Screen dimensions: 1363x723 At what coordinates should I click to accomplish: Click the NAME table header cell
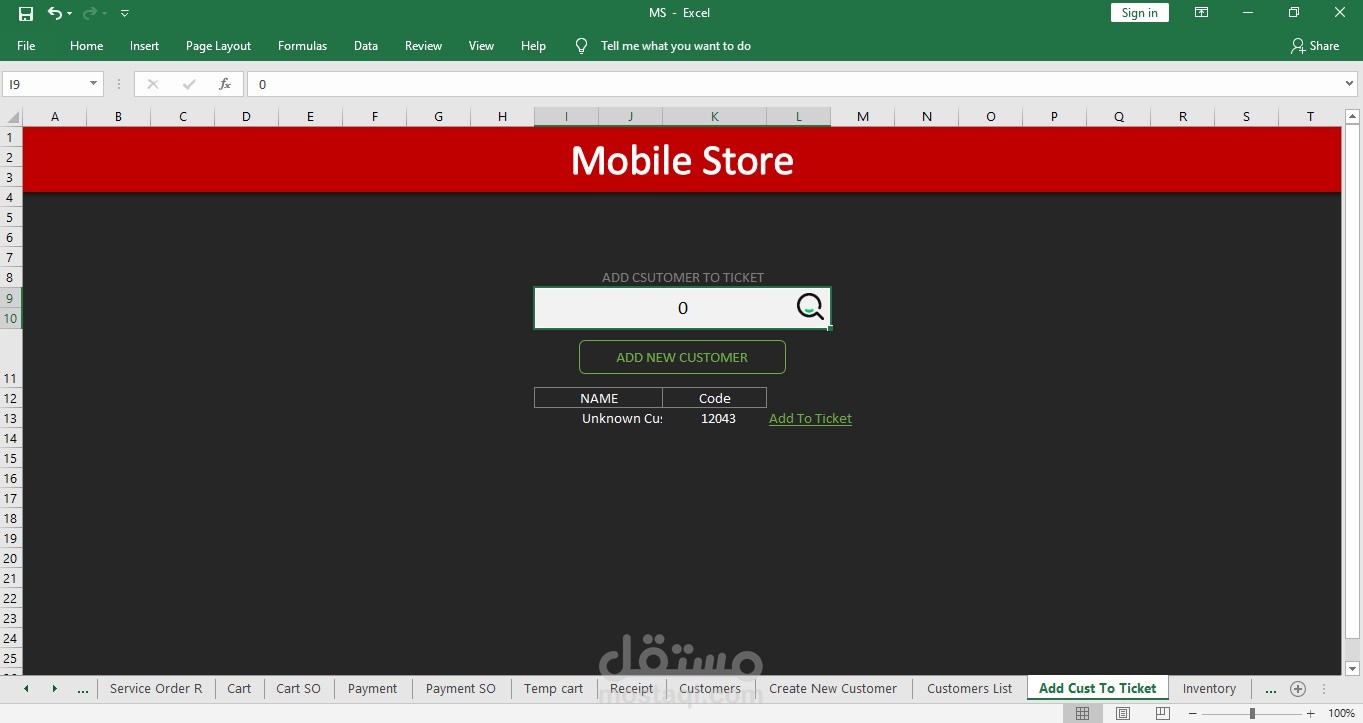click(x=598, y=398)
